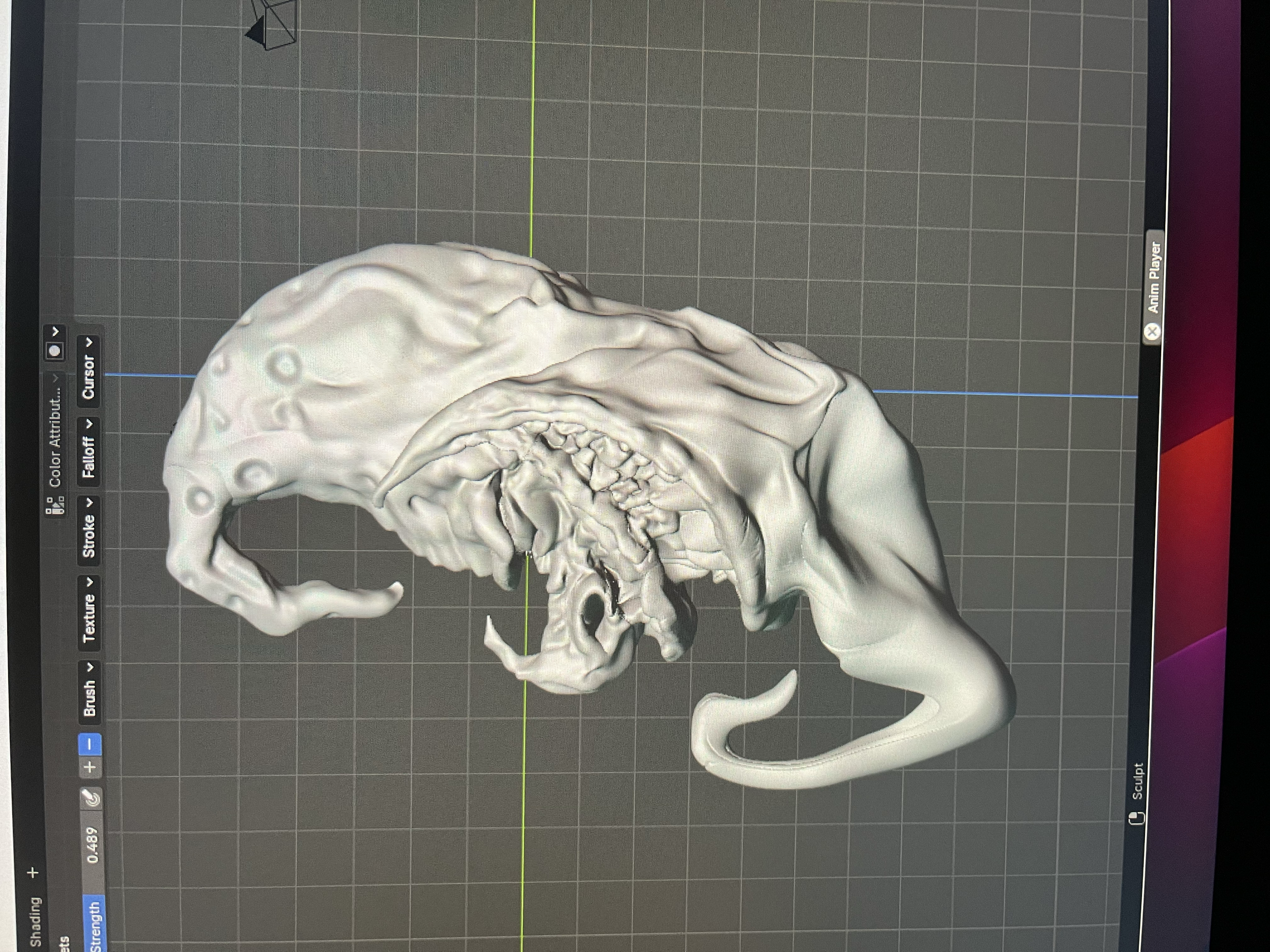Toggle strength pressure sensitivity icon
This screenshot has width=1270, height=952.
pyautogui.click(x=91, y=798)
